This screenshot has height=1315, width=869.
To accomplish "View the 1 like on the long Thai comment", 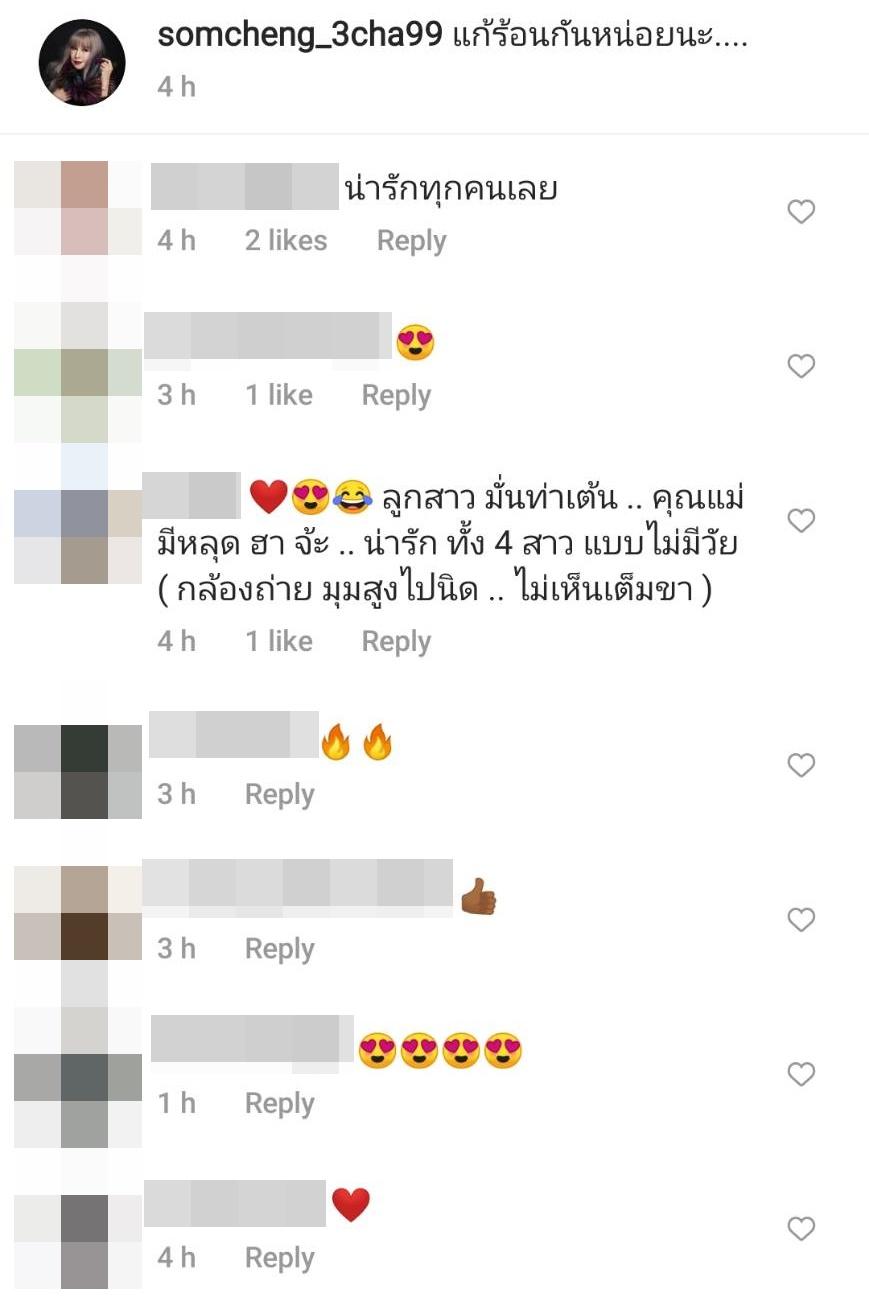I will [x=279, y=642].
